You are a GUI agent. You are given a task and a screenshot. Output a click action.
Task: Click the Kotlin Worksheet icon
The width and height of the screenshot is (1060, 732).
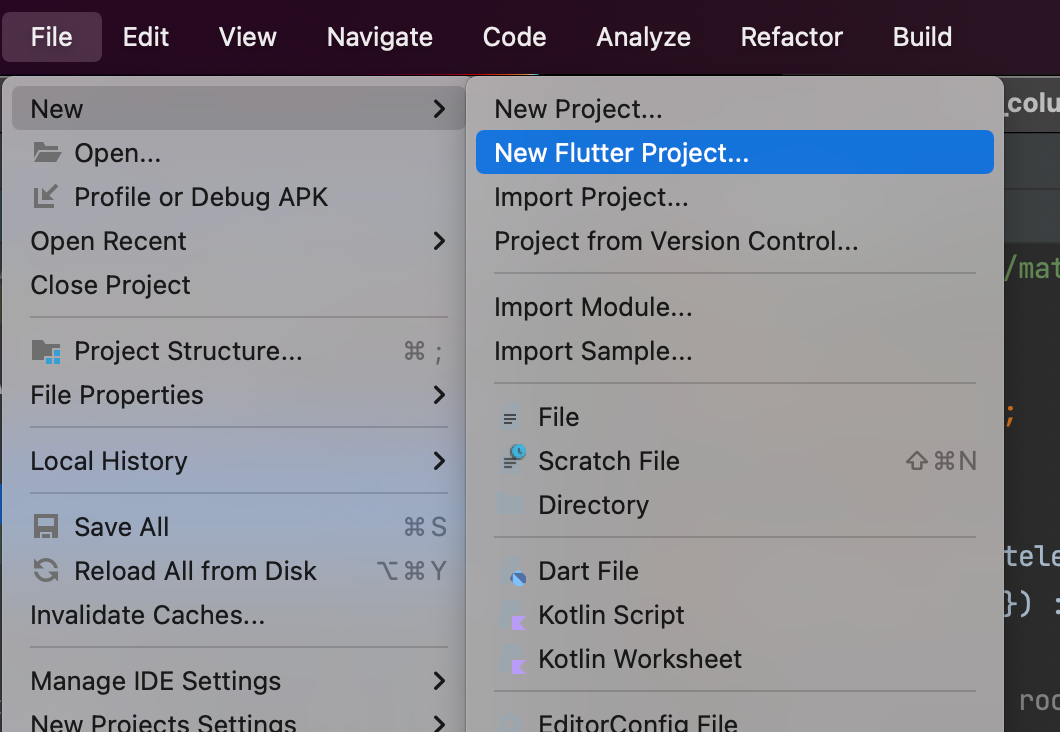point(514,660)
